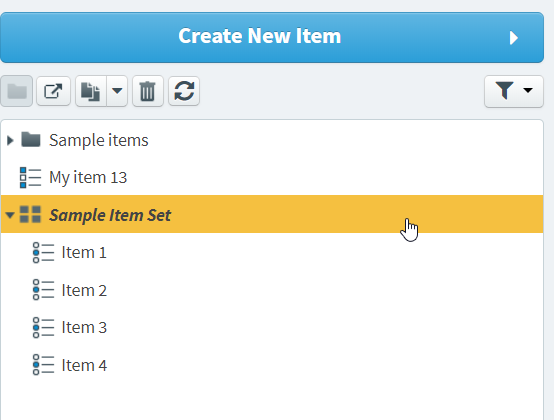554x420 pixels.
Task: Select the Sample items folder icon
Action: 31,140
